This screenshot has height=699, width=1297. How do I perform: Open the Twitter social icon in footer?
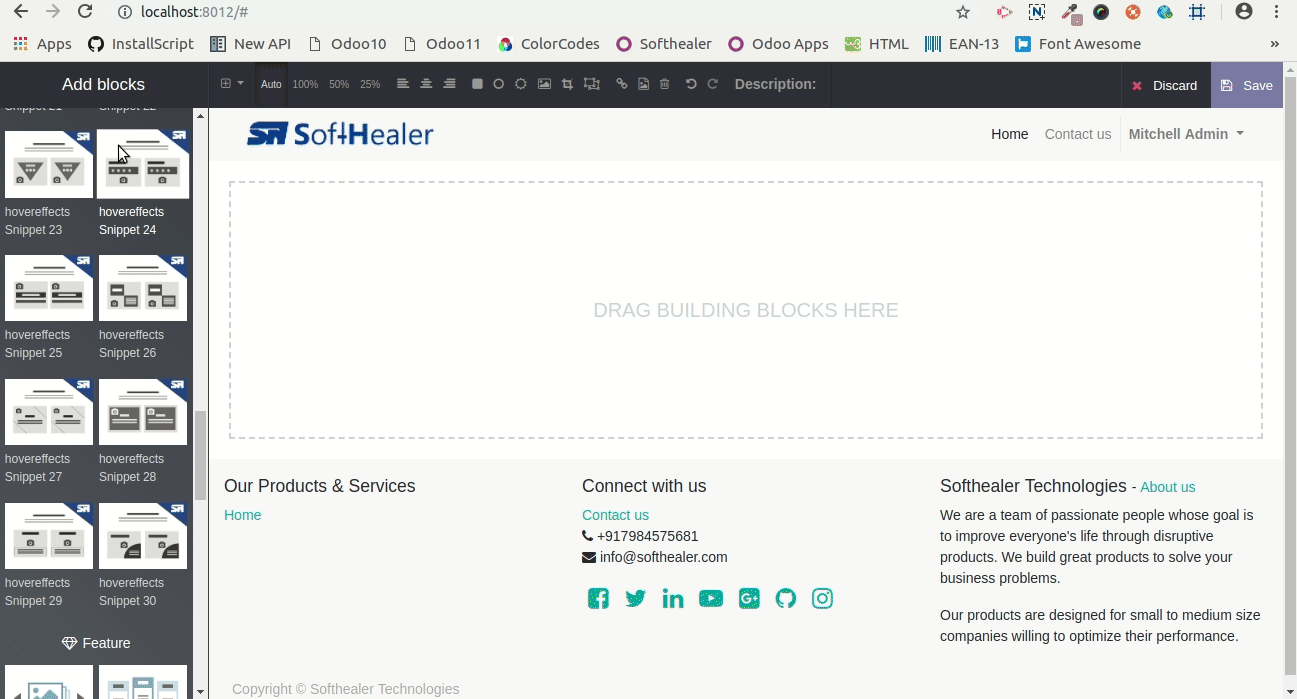[636, 599]
